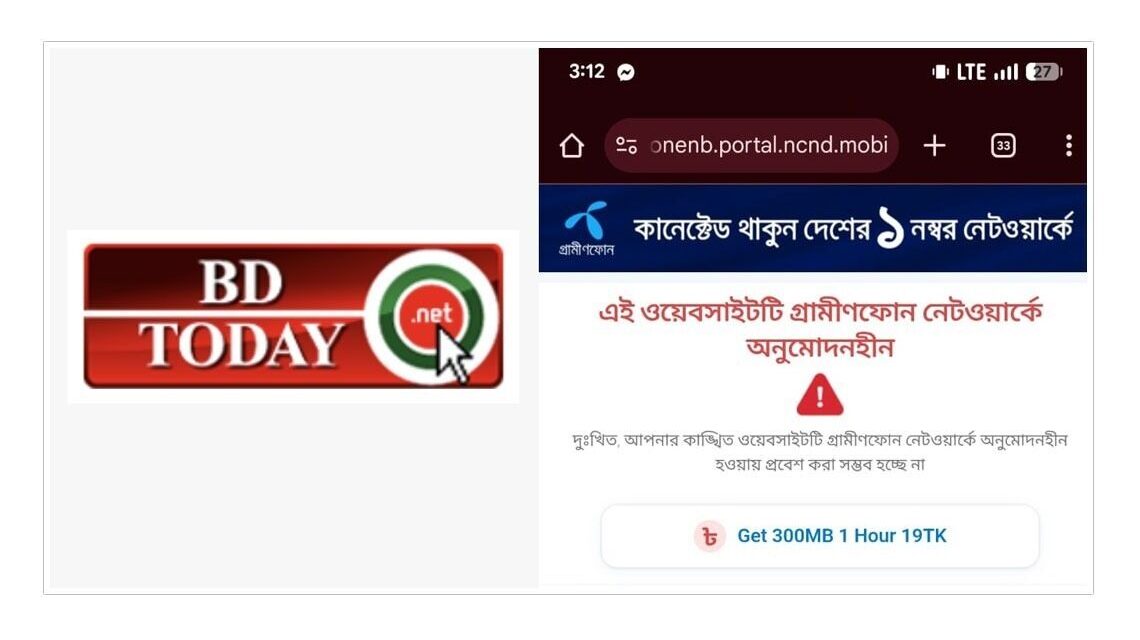Click the Get 300MB 1 Hour 19TK button
This screenshot has height=640, width=1140.
(x=820, y=536)
